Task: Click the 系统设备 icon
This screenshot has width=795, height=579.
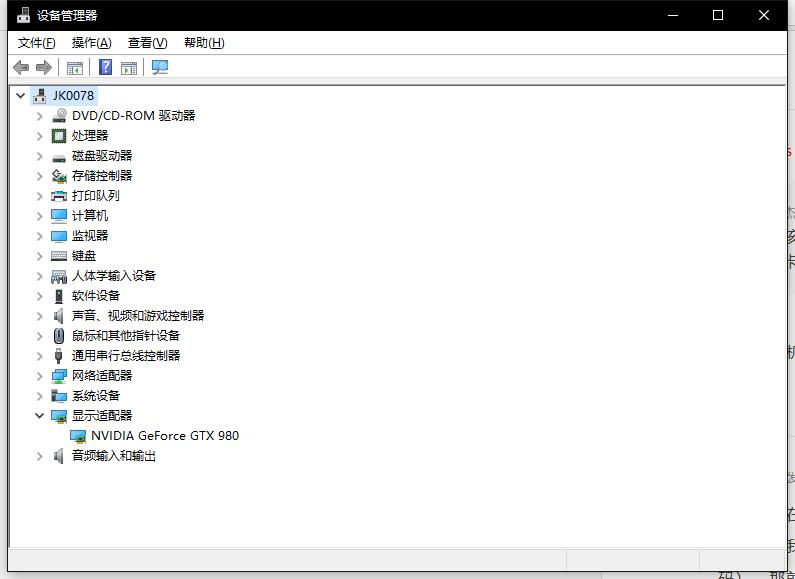Action: point(59,395)
